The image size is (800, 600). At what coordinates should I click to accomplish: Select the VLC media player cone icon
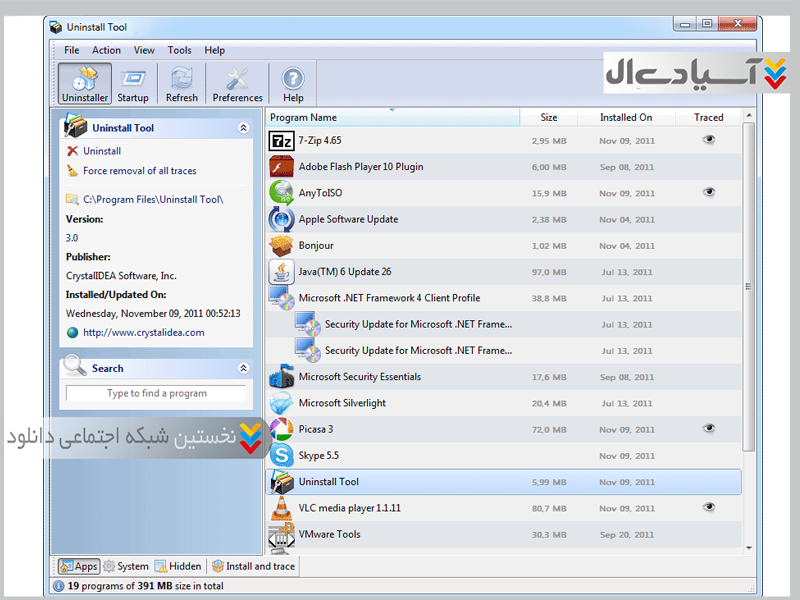click(x=281, y=508)
